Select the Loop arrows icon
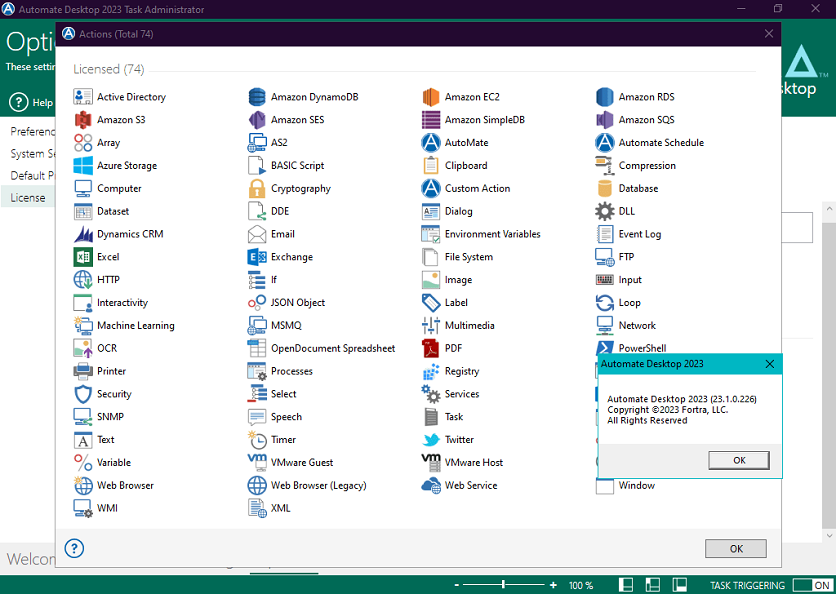The width and height of the screenshot is (836, 594). click(605, 302)
